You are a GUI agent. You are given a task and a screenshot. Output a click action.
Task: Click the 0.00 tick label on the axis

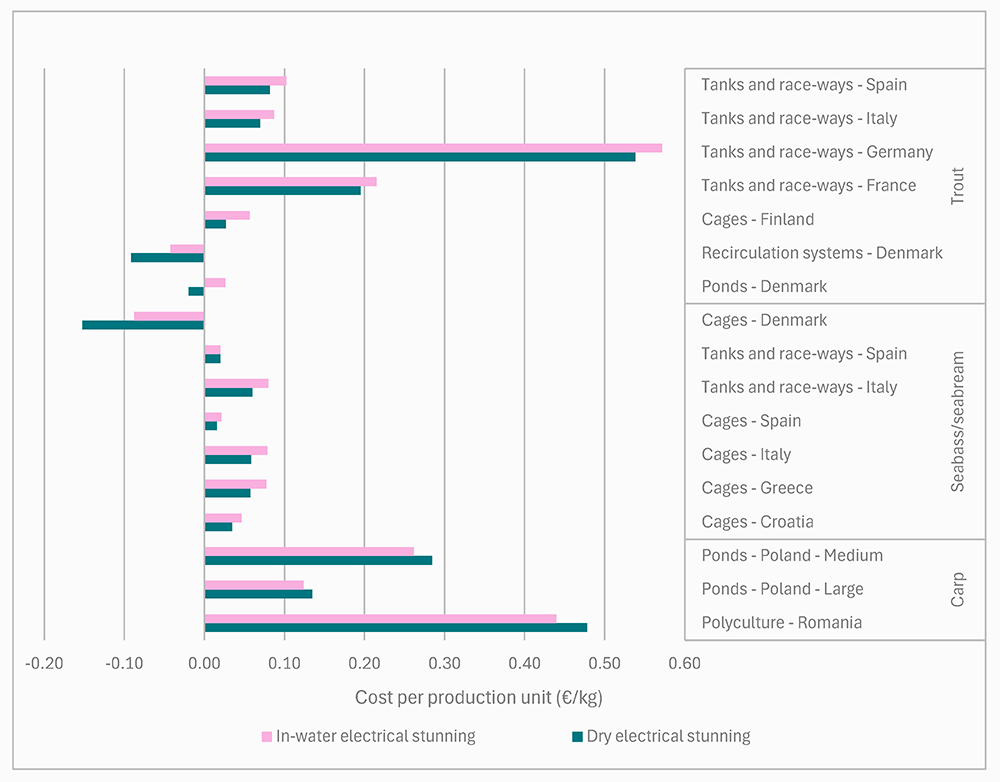point(204,663)
